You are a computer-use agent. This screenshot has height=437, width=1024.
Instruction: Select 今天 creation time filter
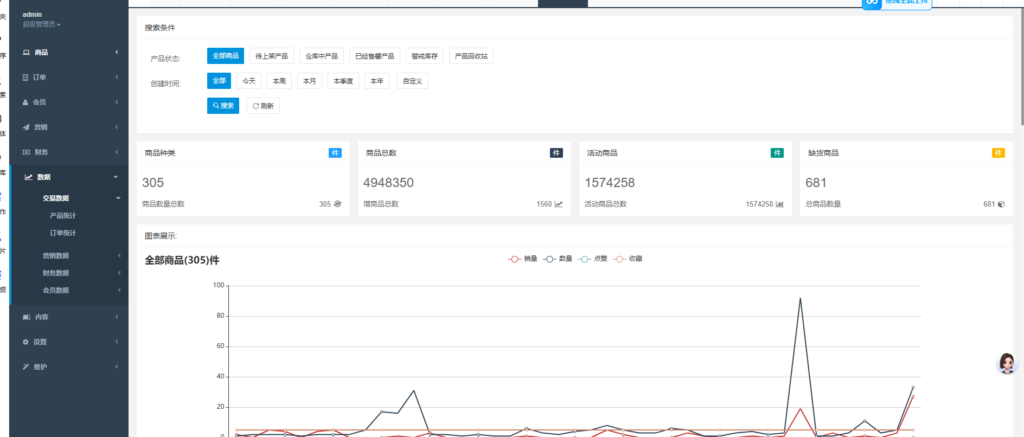249,81
